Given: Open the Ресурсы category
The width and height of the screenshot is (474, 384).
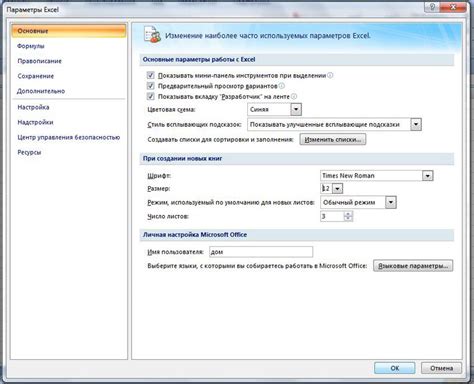Looking at the screenshot, I should tap(29, 152).
